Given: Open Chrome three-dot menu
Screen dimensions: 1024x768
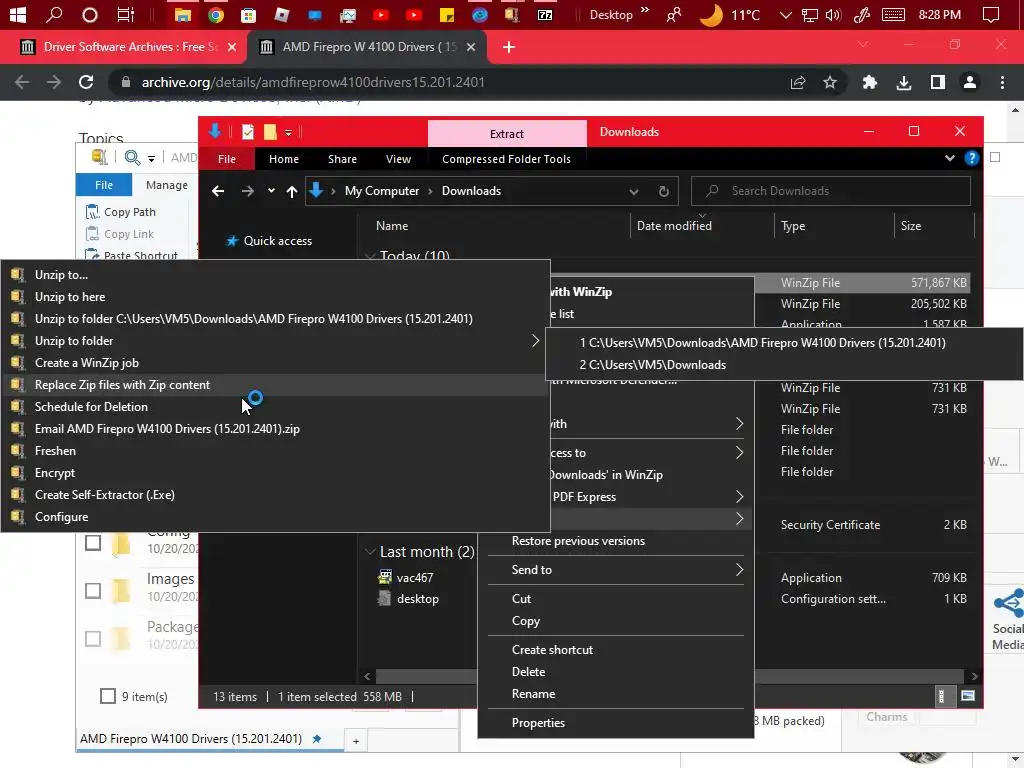Looking at the screenshot, I should 1002,82.
